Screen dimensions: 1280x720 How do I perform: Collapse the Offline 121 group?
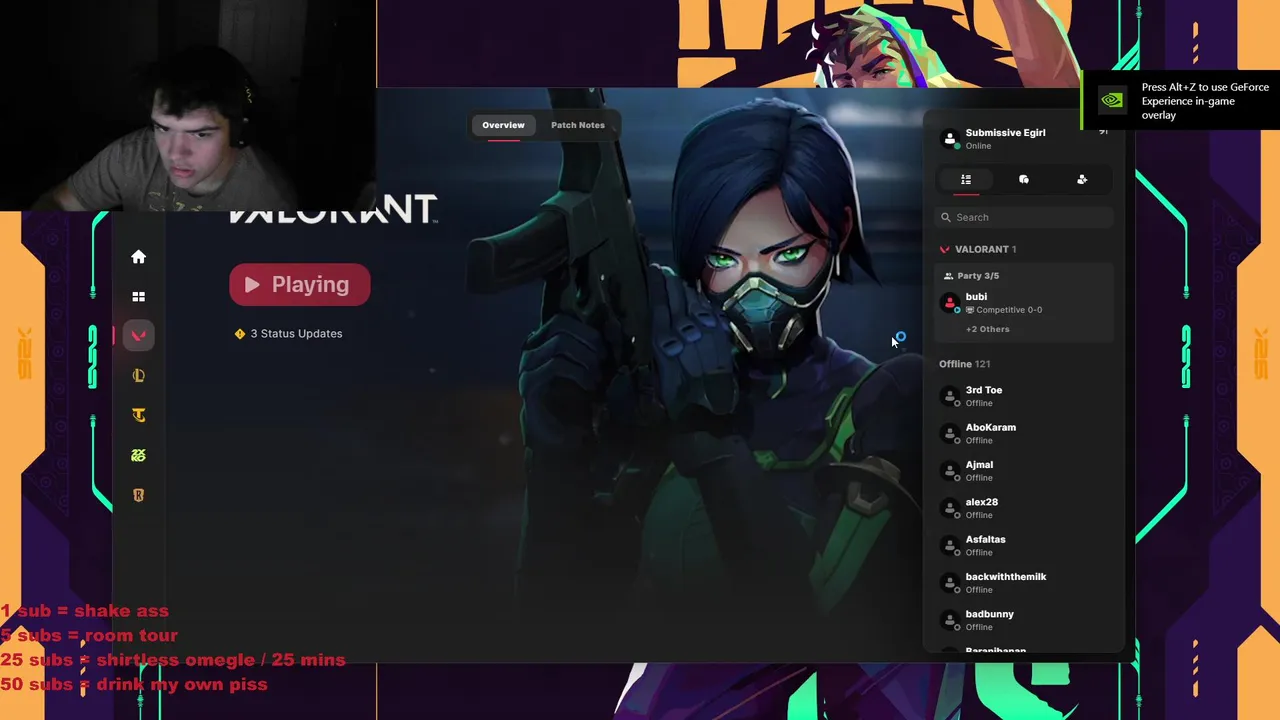(965, 364)
